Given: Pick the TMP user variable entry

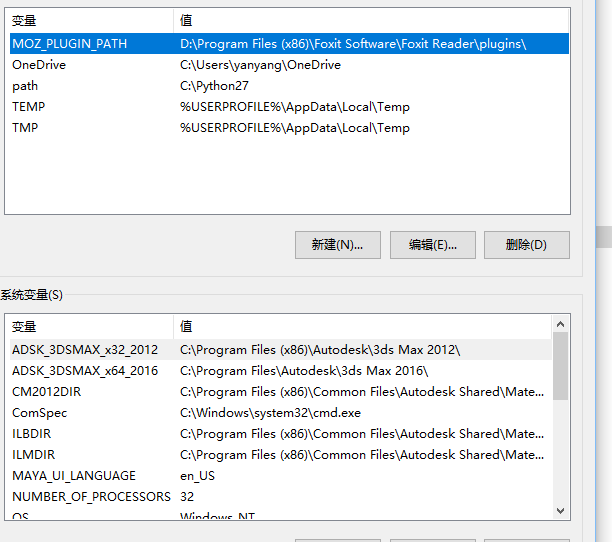Looking at the screenshot, I should click(x=26, y=128).
